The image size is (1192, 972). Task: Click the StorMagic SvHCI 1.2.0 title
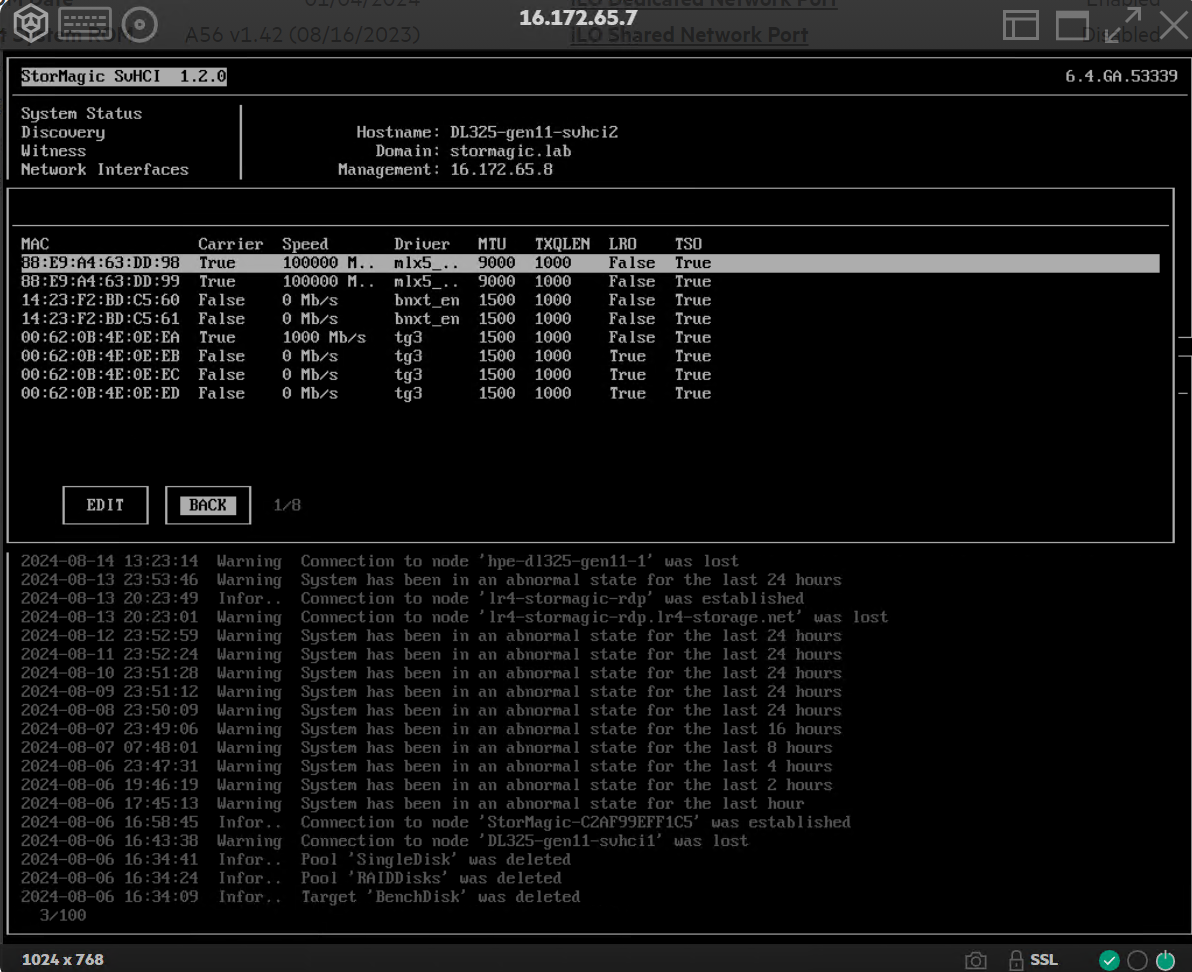123,76
